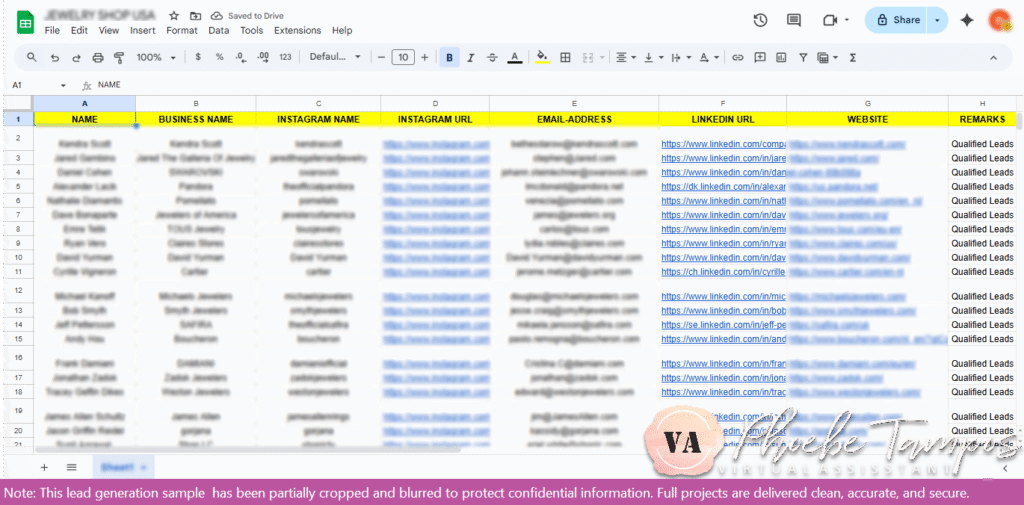Open the zoom 100% dropdown
This screenshot has width=1024, height=505.
[x=156, y=57]
